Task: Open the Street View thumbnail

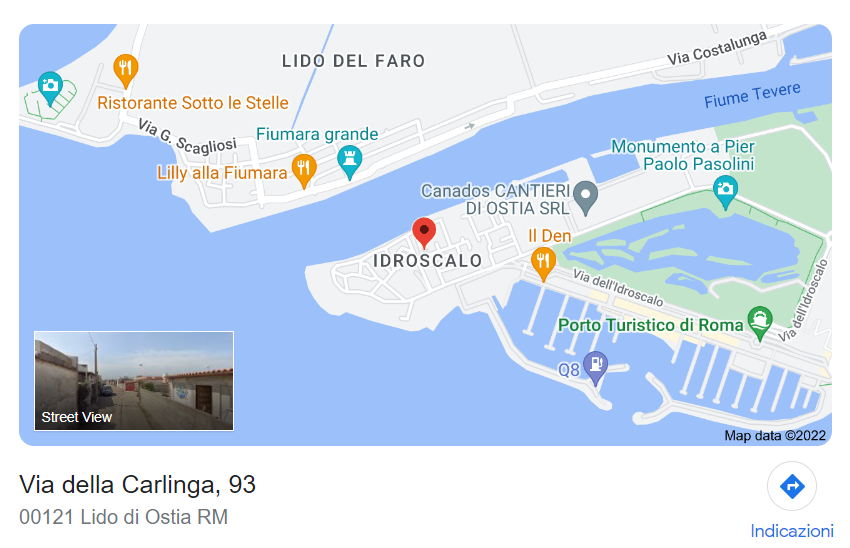Action: [134, 381]
